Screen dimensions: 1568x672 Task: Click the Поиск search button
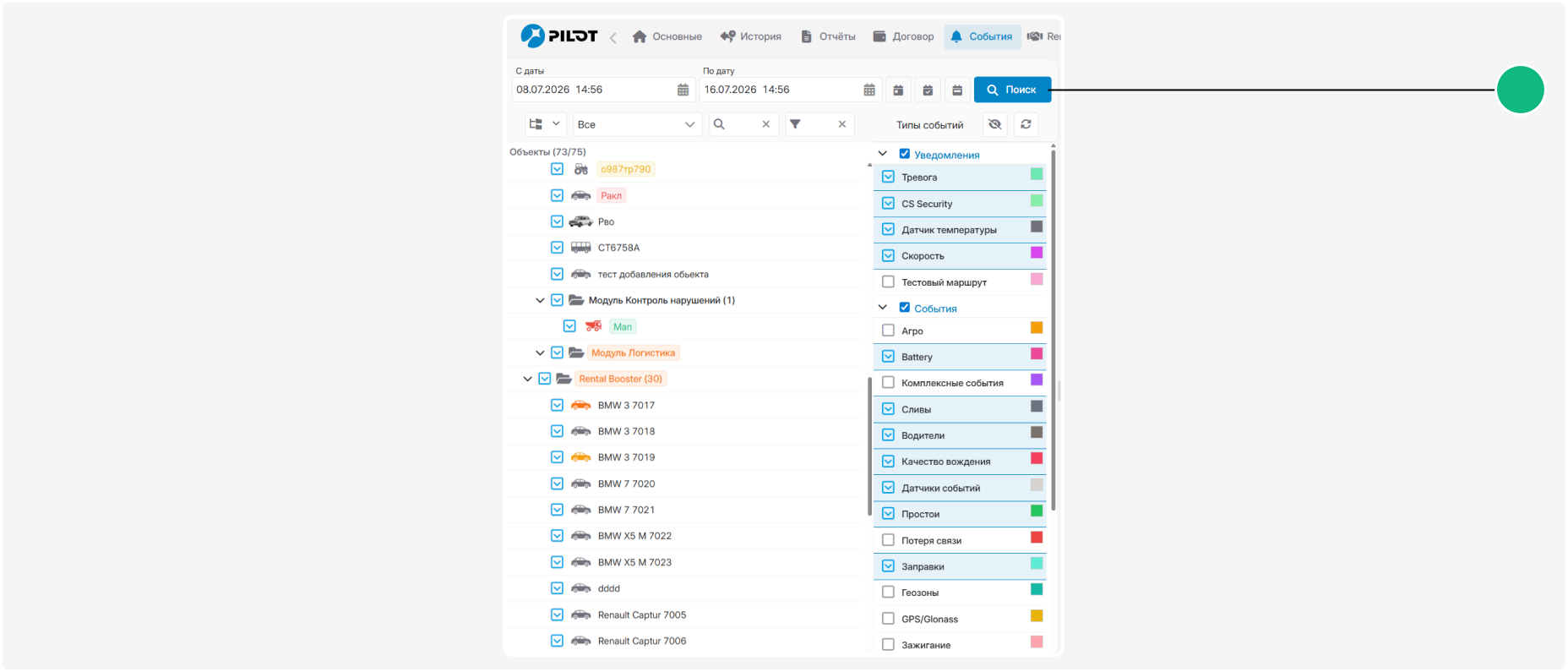coord(1012,90)
